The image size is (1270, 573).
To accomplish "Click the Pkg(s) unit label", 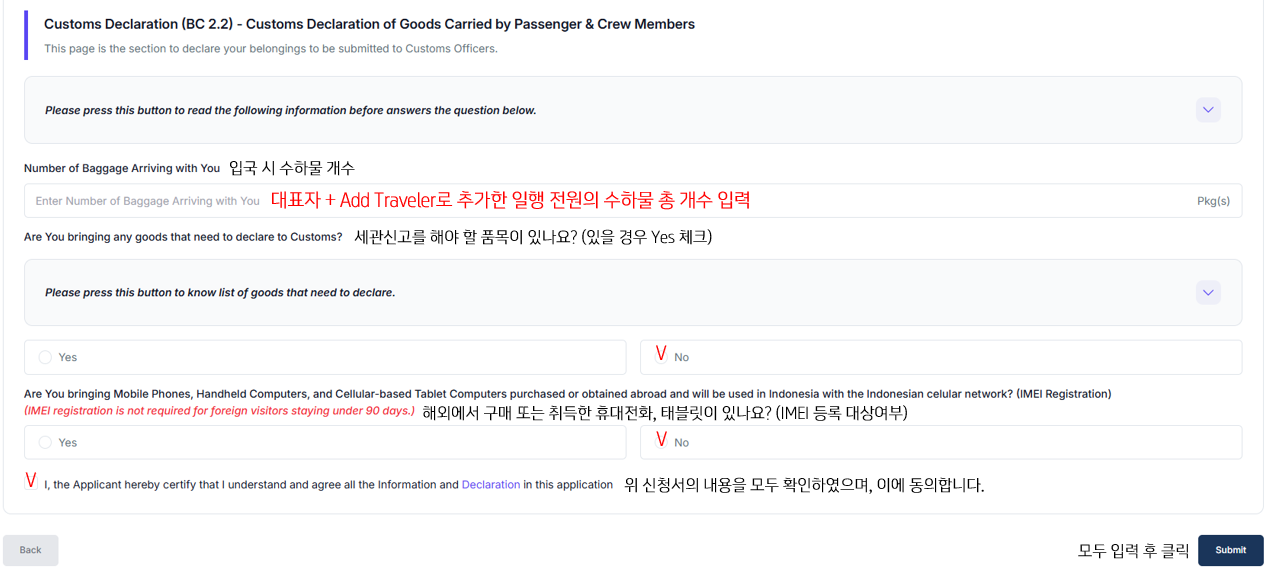I will tap(1213, 201).
